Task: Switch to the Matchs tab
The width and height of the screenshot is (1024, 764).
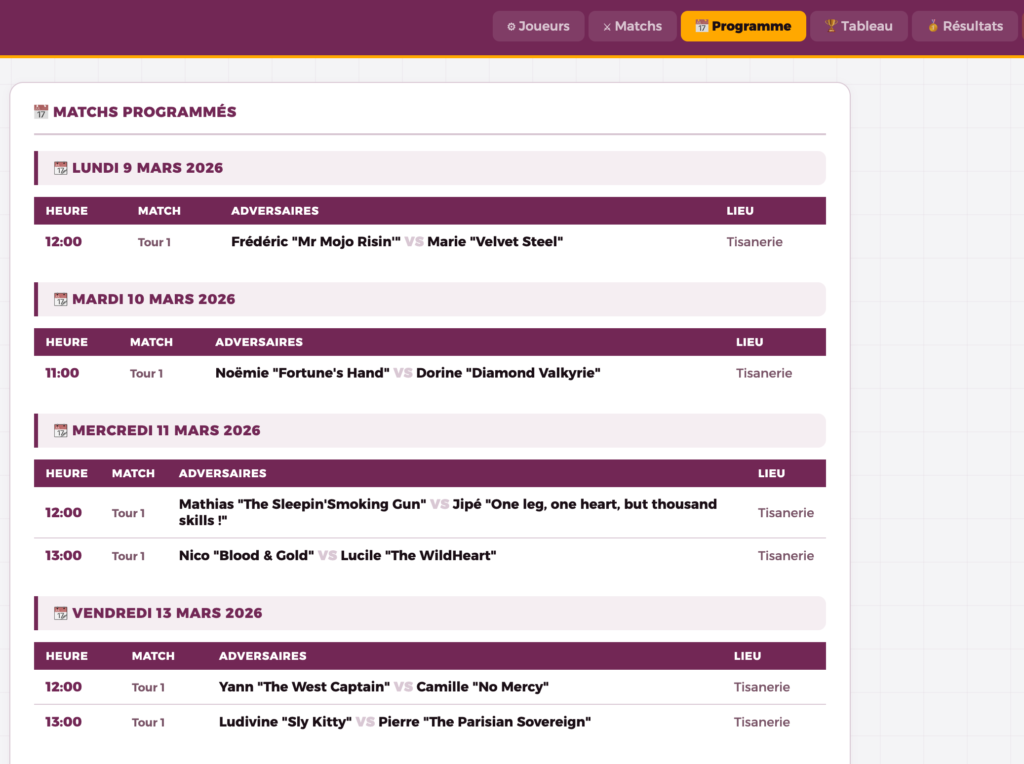Action: coord(632,26)
